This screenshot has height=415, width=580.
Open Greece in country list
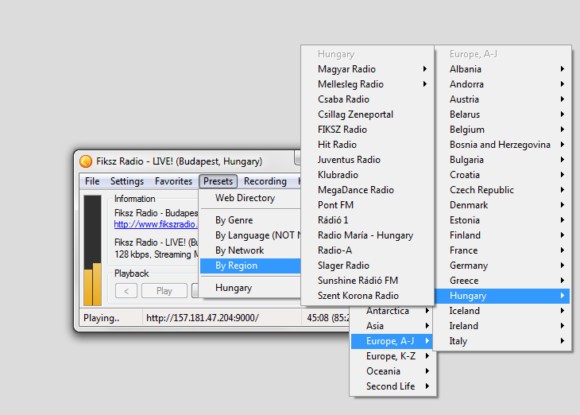pos(503,281)
